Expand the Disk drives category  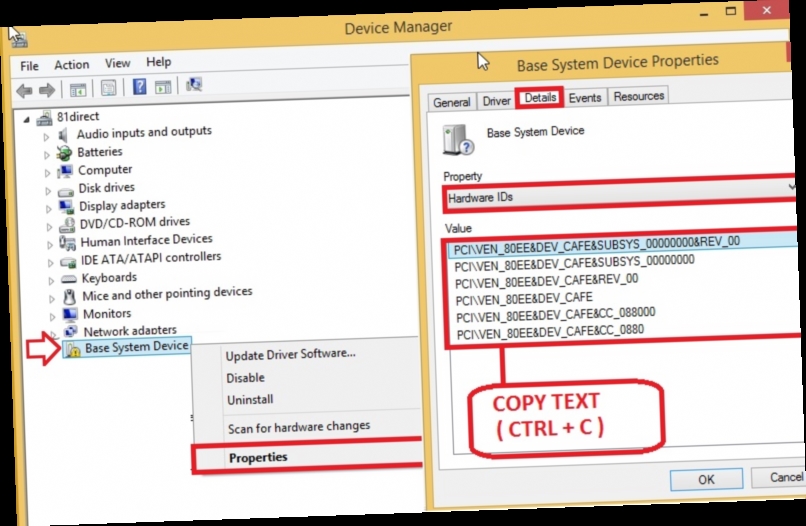tap(48, 191)
